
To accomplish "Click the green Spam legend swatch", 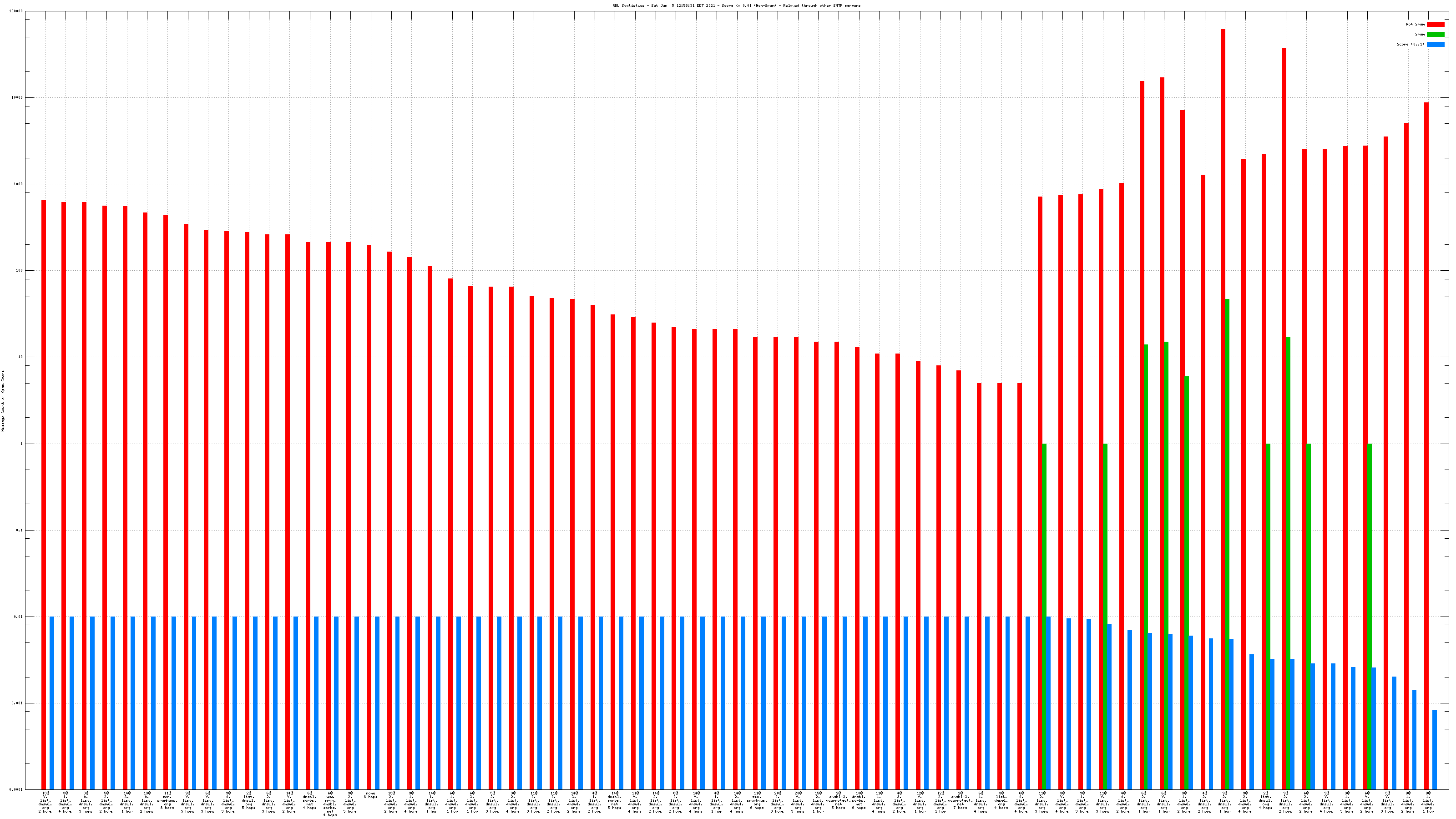I will click(x=1435, y=35).
